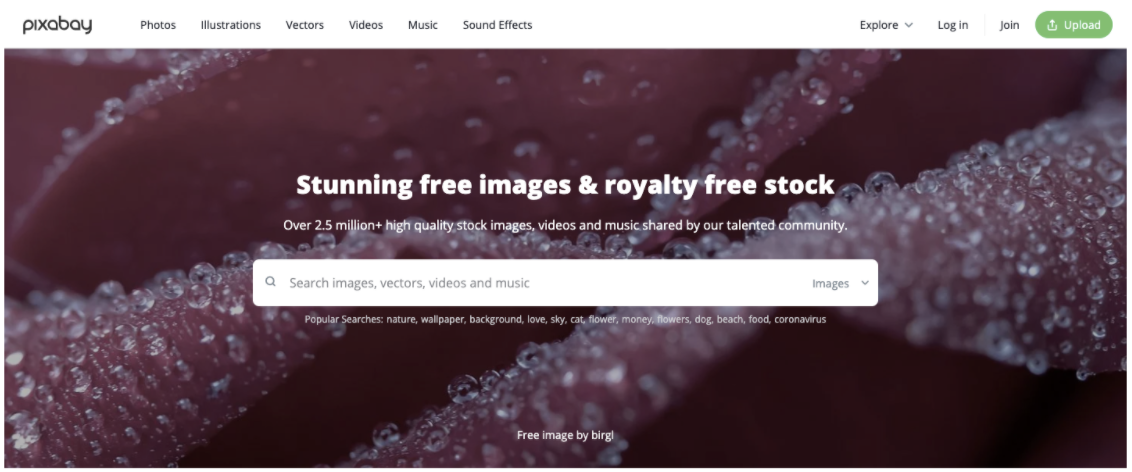Open the Music section

click(423, 25)
